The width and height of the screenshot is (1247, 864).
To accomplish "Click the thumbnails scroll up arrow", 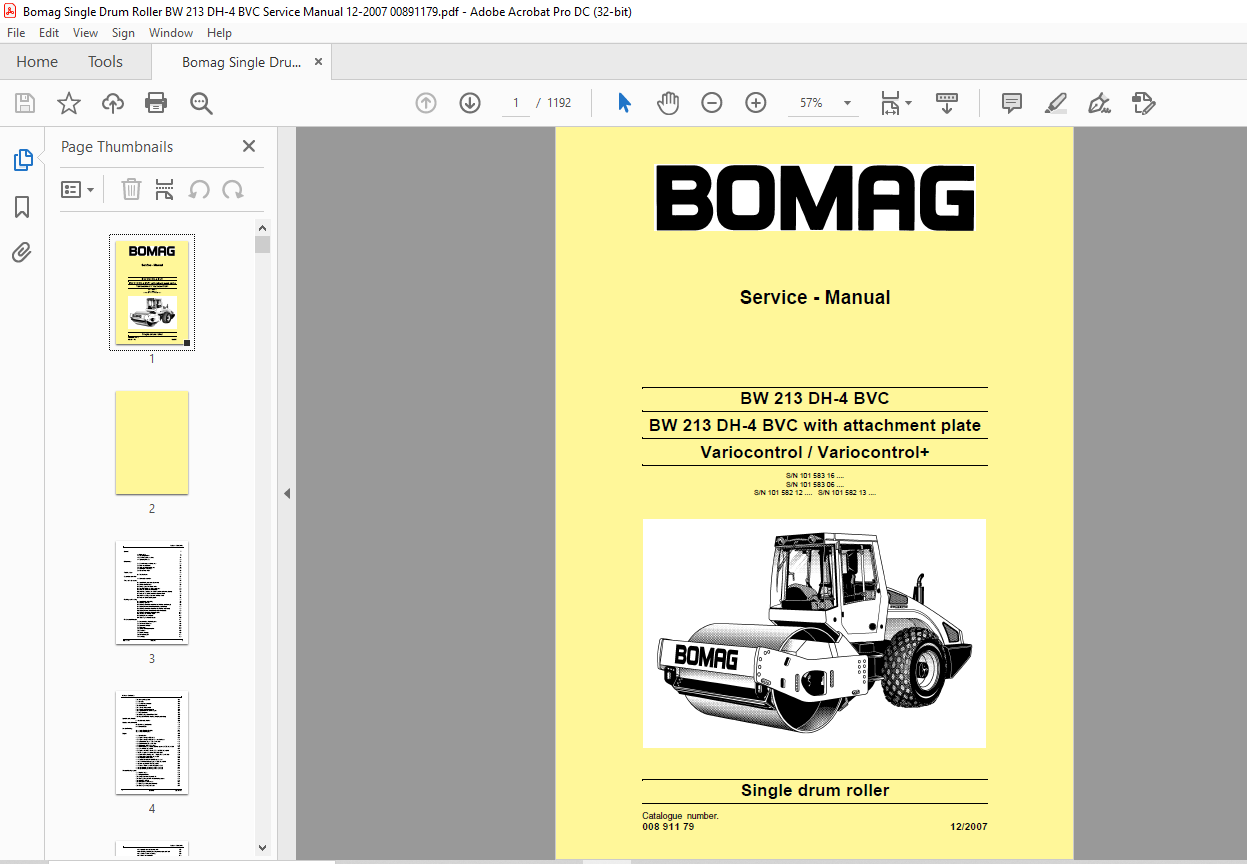I will [x=262, y=228].
